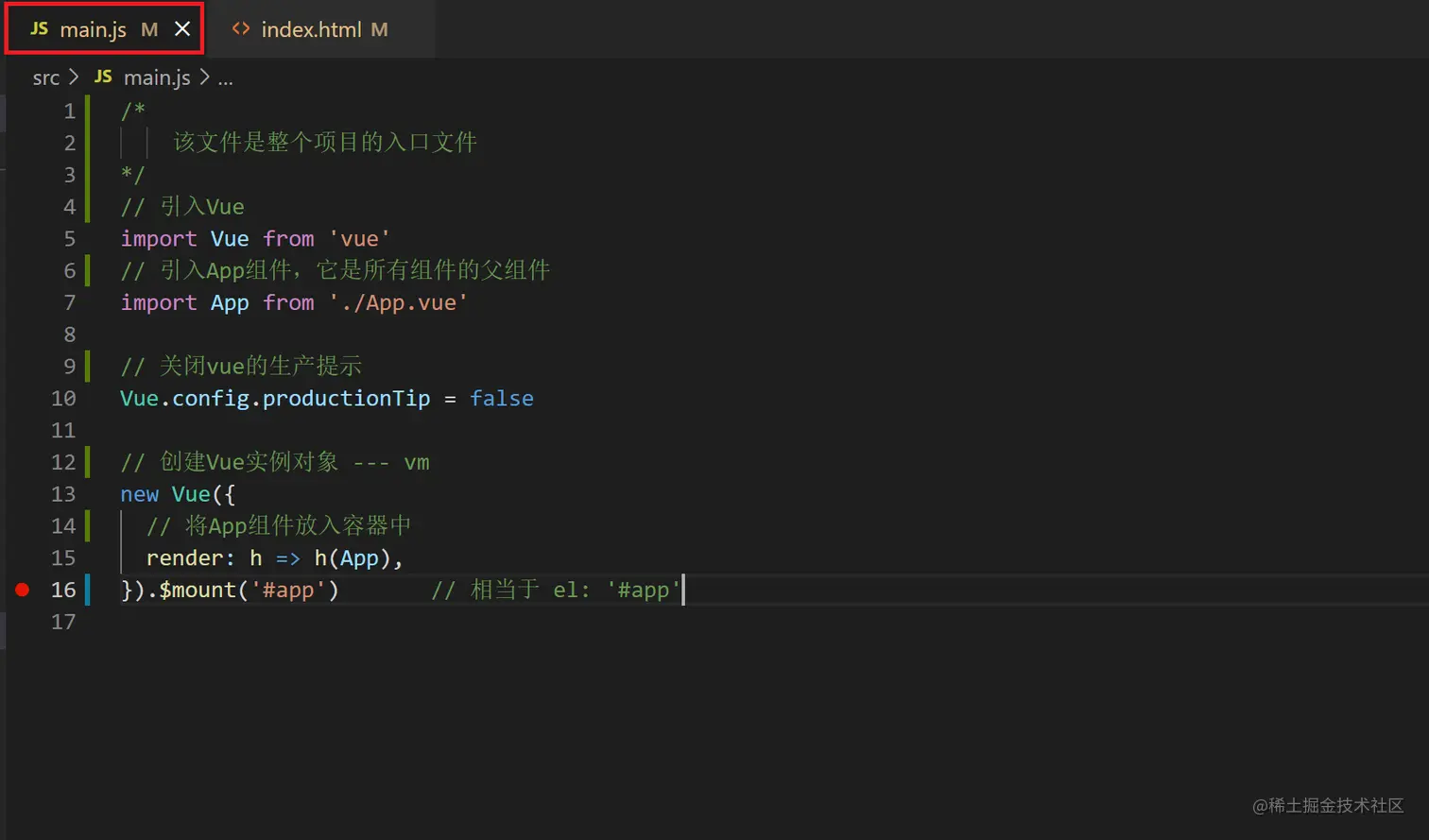Toggle a breakpoint on line 10's gutter
1429x840 pixels.
tap(21, 398)
